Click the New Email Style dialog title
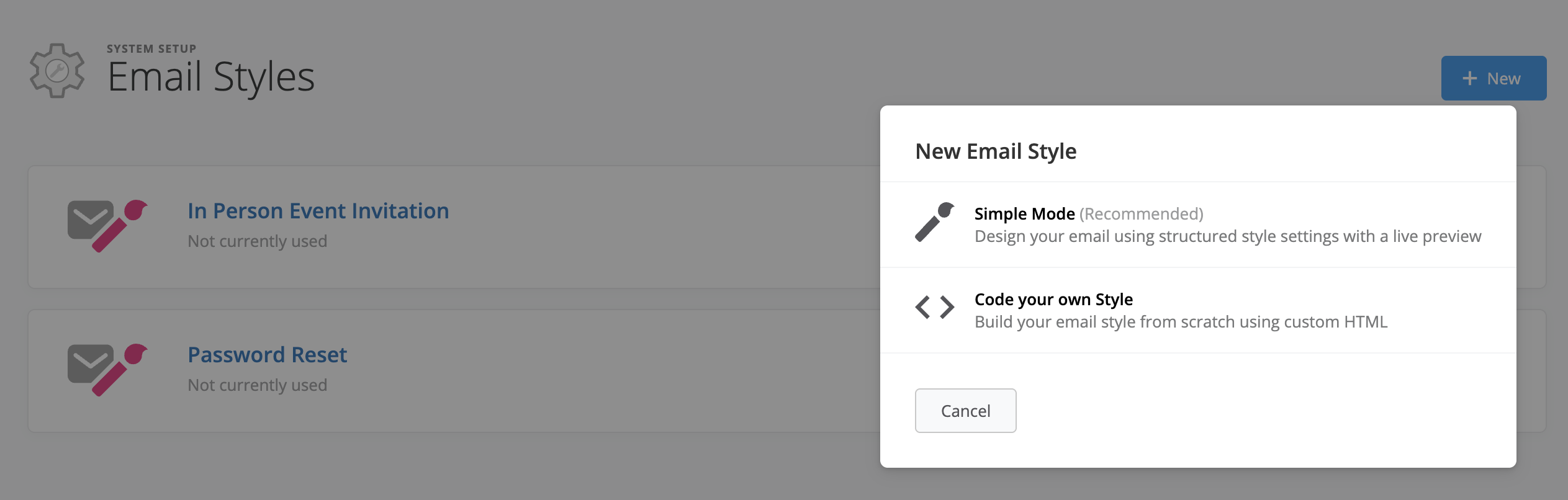This screenshot has height=500, width=1568. 996,151
